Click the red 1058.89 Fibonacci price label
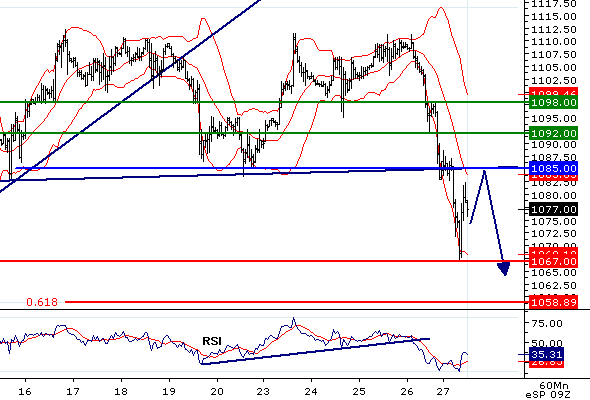The width and height of the screenshot is (590, 400). 553,302
